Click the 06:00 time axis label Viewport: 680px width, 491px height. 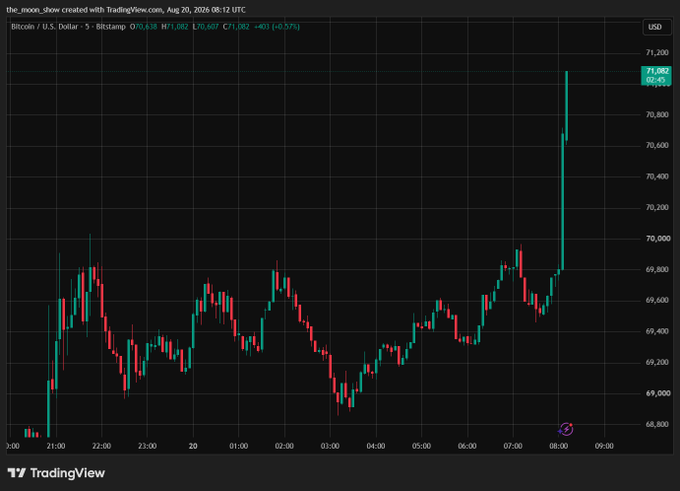click(x=467, y=446)
